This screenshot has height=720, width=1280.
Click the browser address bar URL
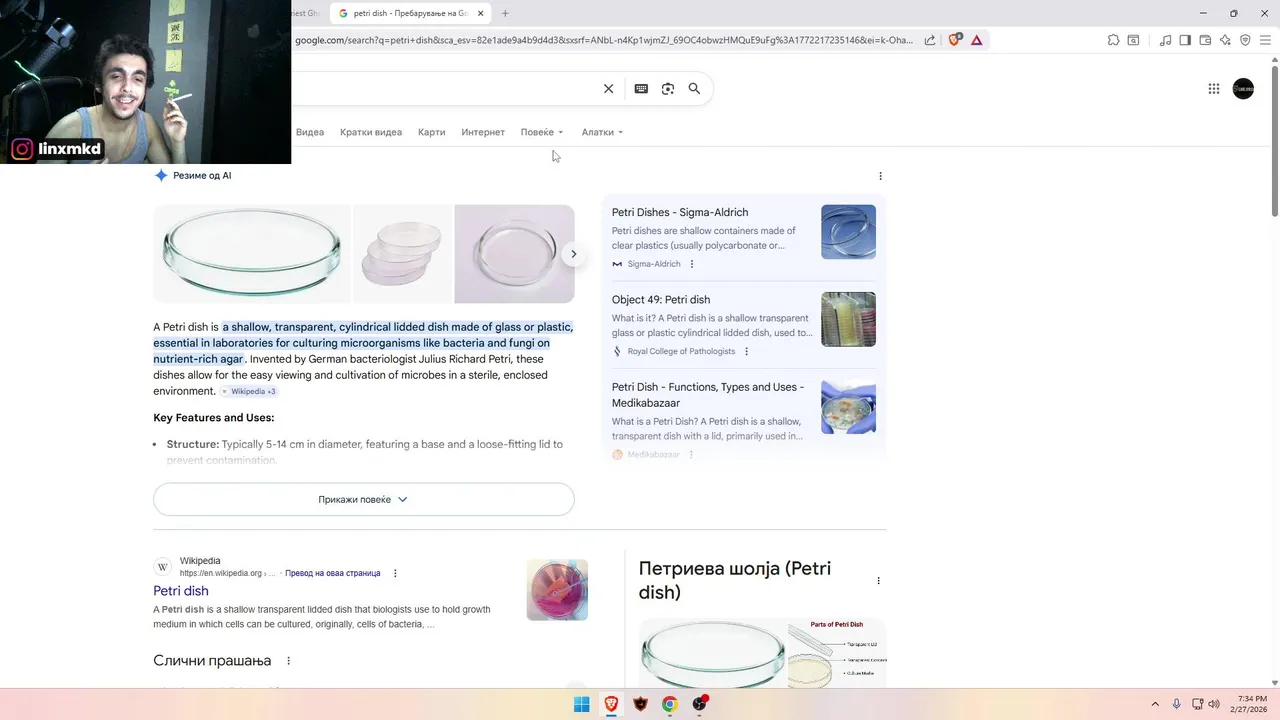tap(603, 40)
